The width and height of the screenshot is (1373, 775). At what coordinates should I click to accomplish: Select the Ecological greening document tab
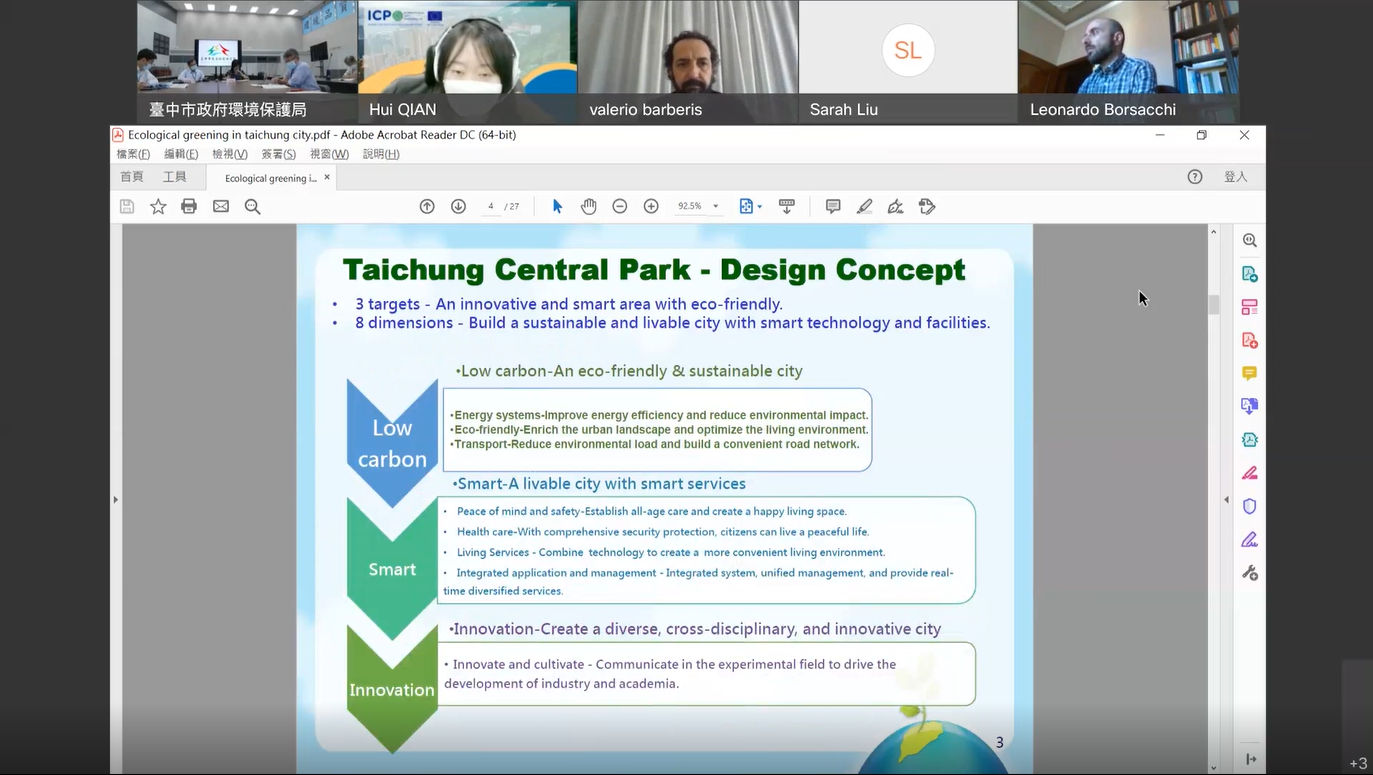point(270,178)
